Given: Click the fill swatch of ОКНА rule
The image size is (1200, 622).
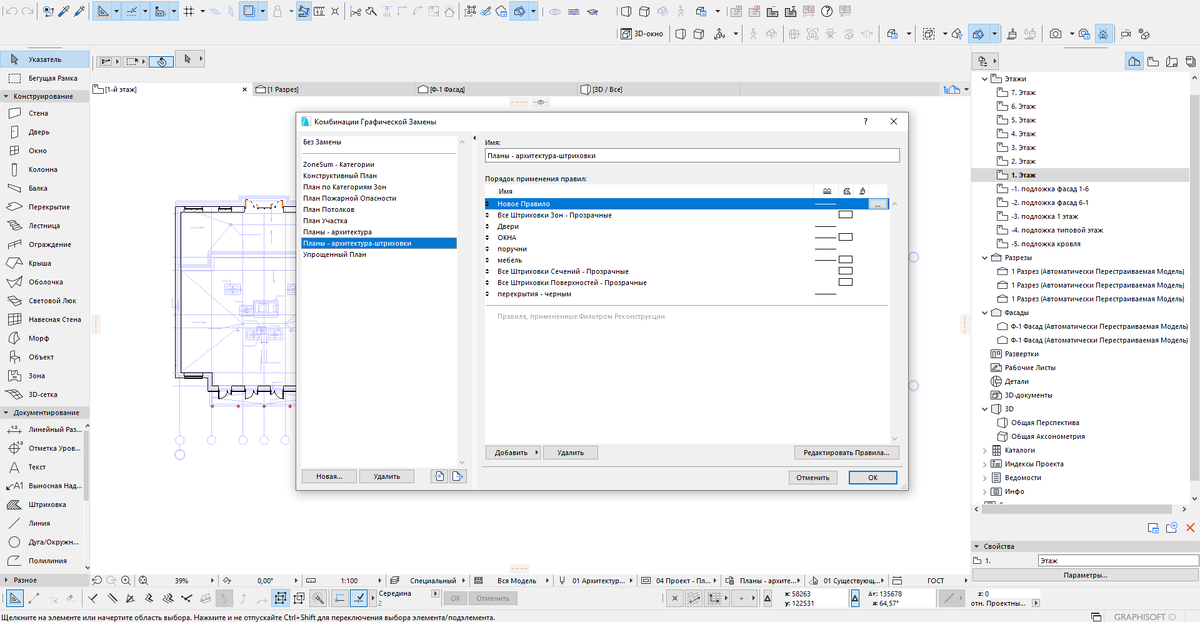Looking at the screenshot, I should tap(846, 237).
